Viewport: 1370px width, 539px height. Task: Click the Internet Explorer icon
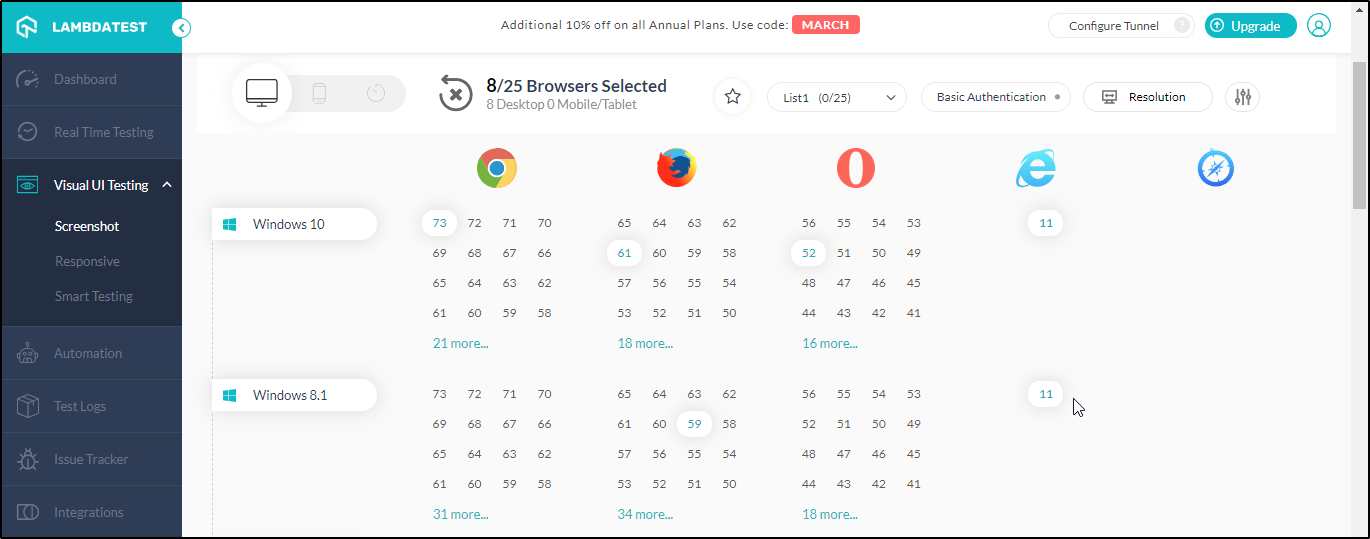(x=1035, y=168)
